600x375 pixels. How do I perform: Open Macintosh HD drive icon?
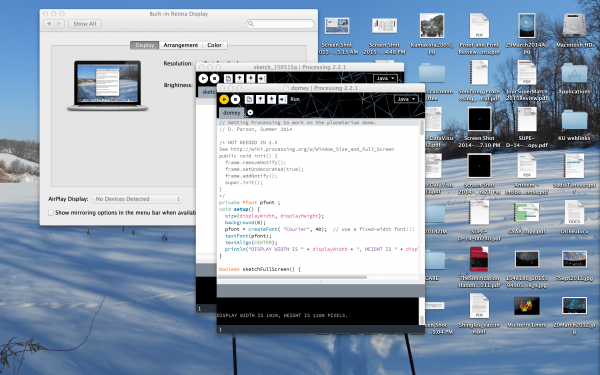pyautogui.click(x=574, y=26)
